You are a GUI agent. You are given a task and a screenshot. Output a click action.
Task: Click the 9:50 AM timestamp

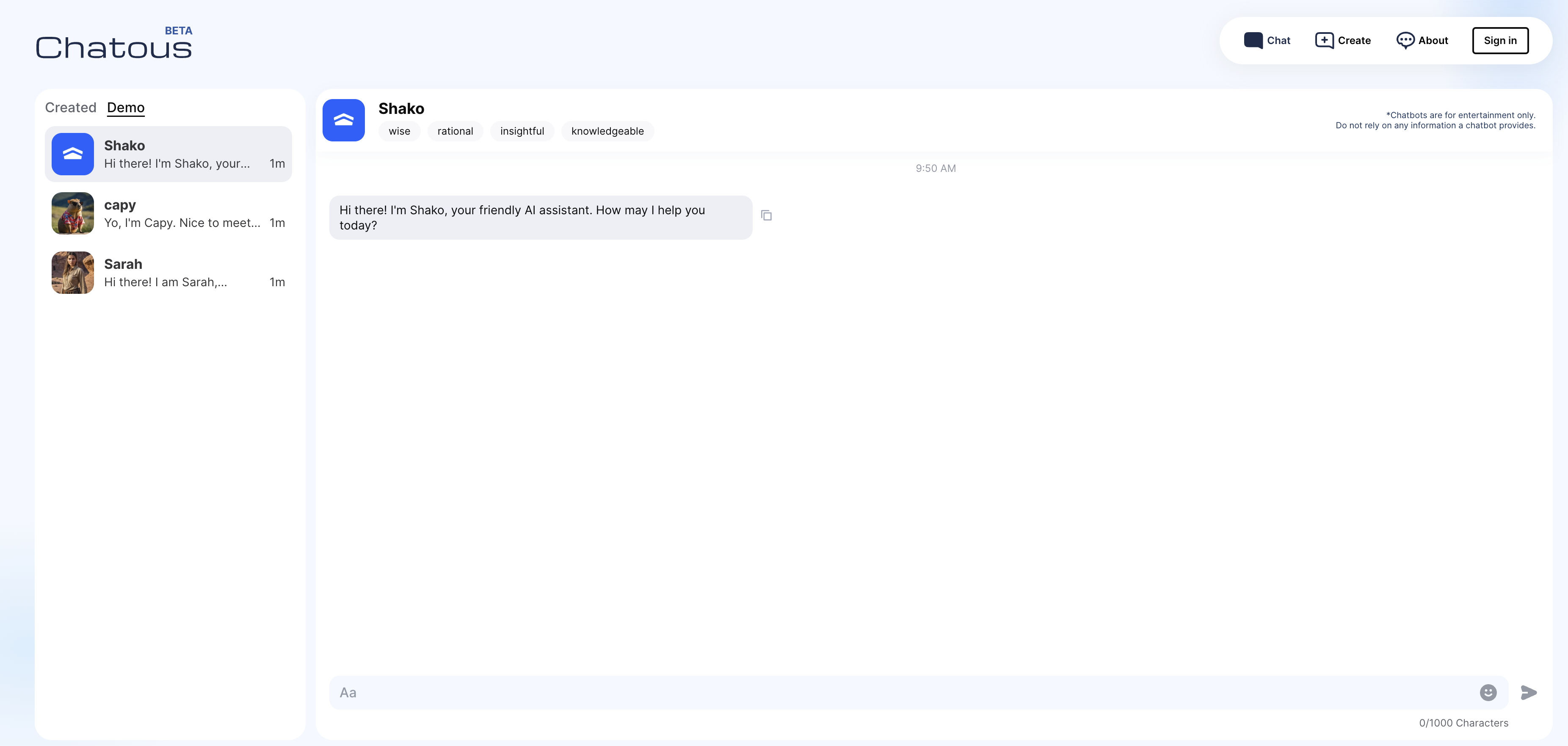(936, 168)
